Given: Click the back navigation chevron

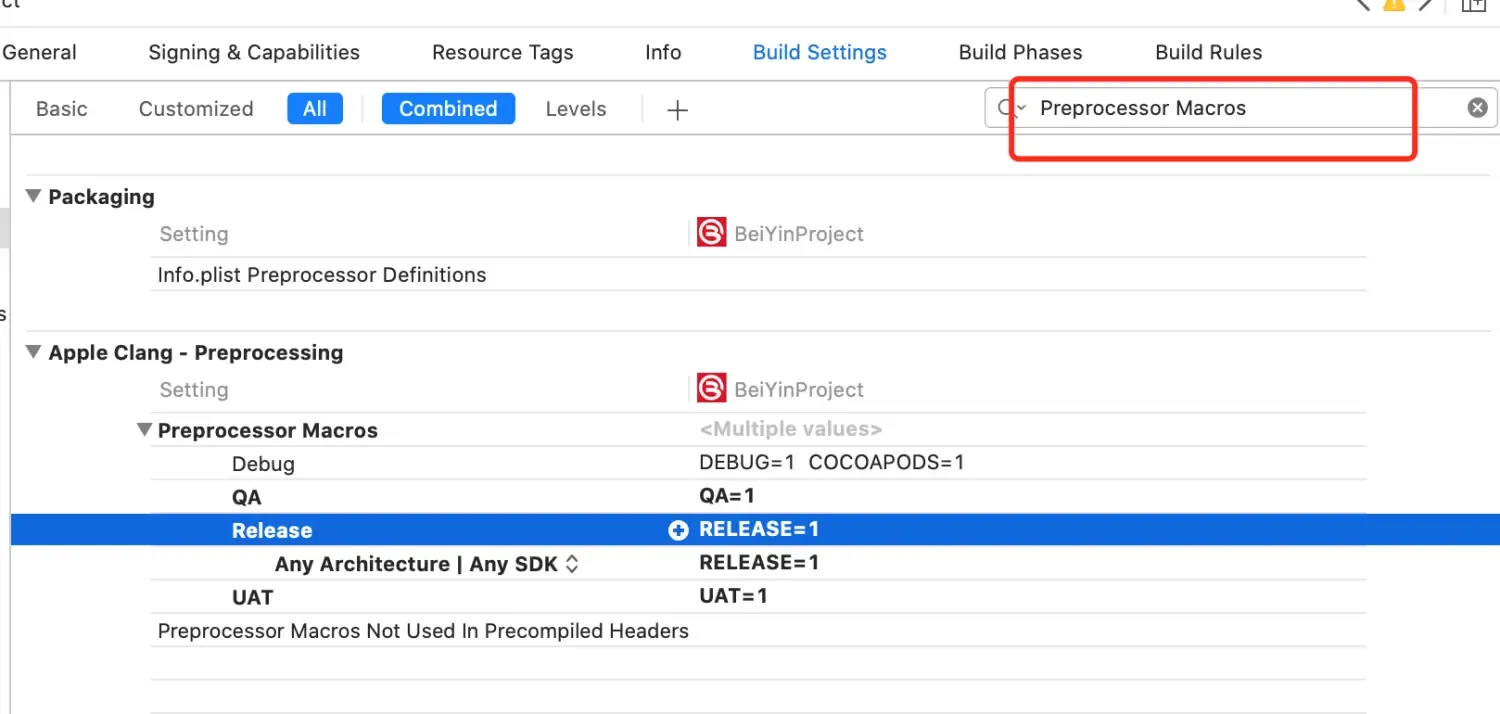Looking at the screenshot, I should click(x=1362, y=5).
